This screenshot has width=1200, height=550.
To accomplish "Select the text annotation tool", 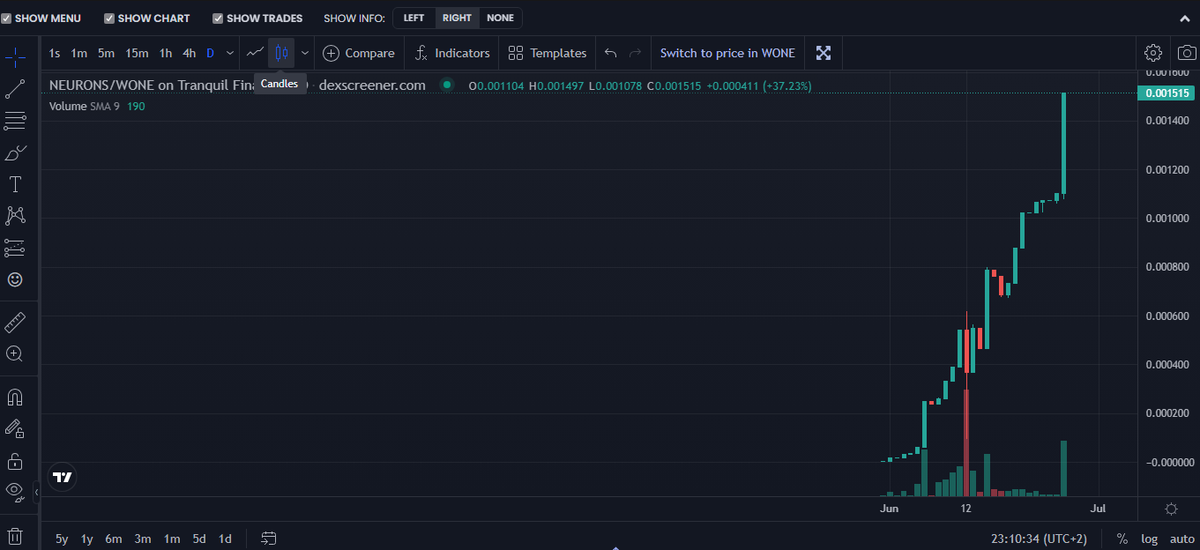I will point(15,184).
